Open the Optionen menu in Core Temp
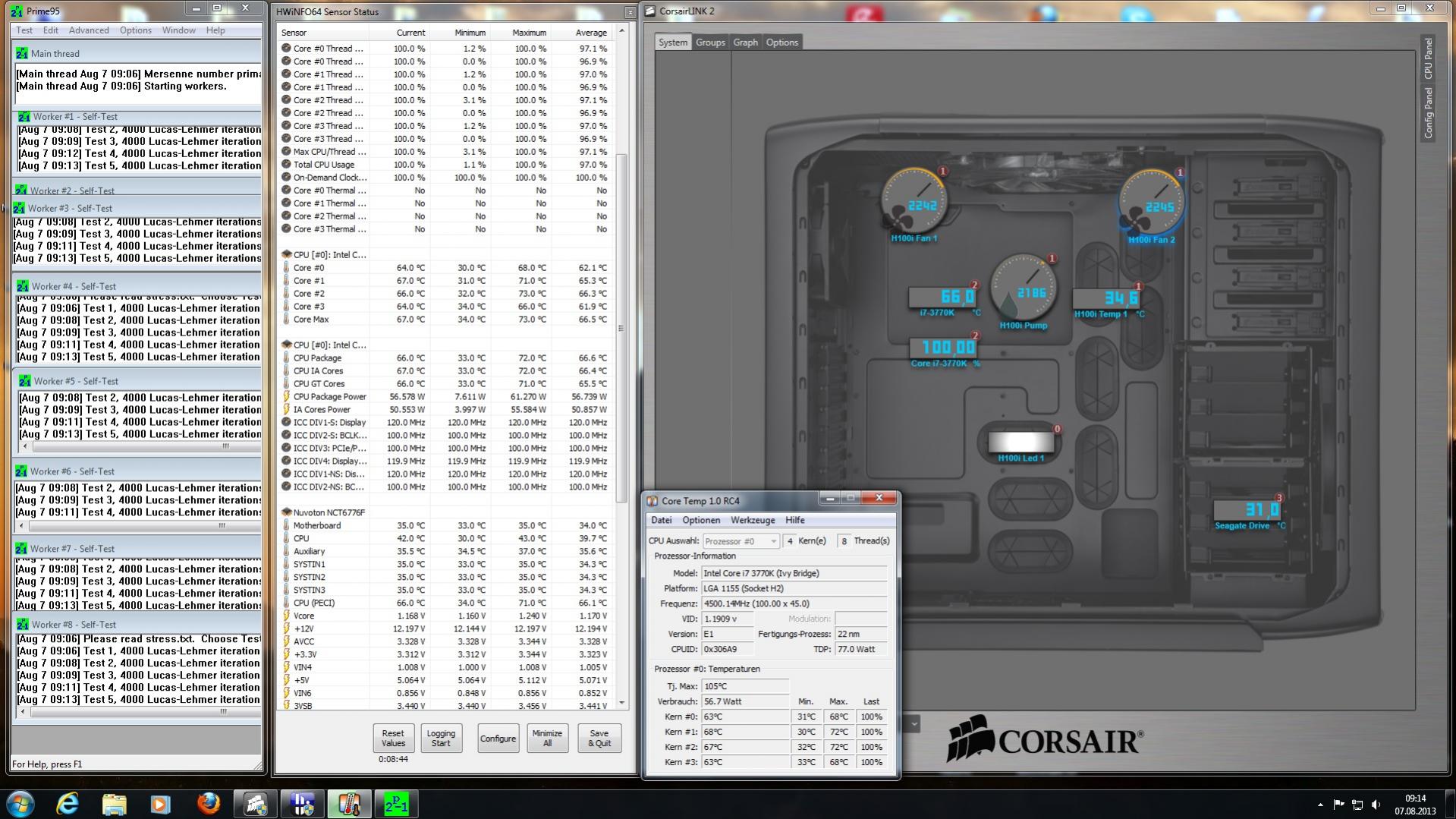The image size is (1456, 819). 701,521
